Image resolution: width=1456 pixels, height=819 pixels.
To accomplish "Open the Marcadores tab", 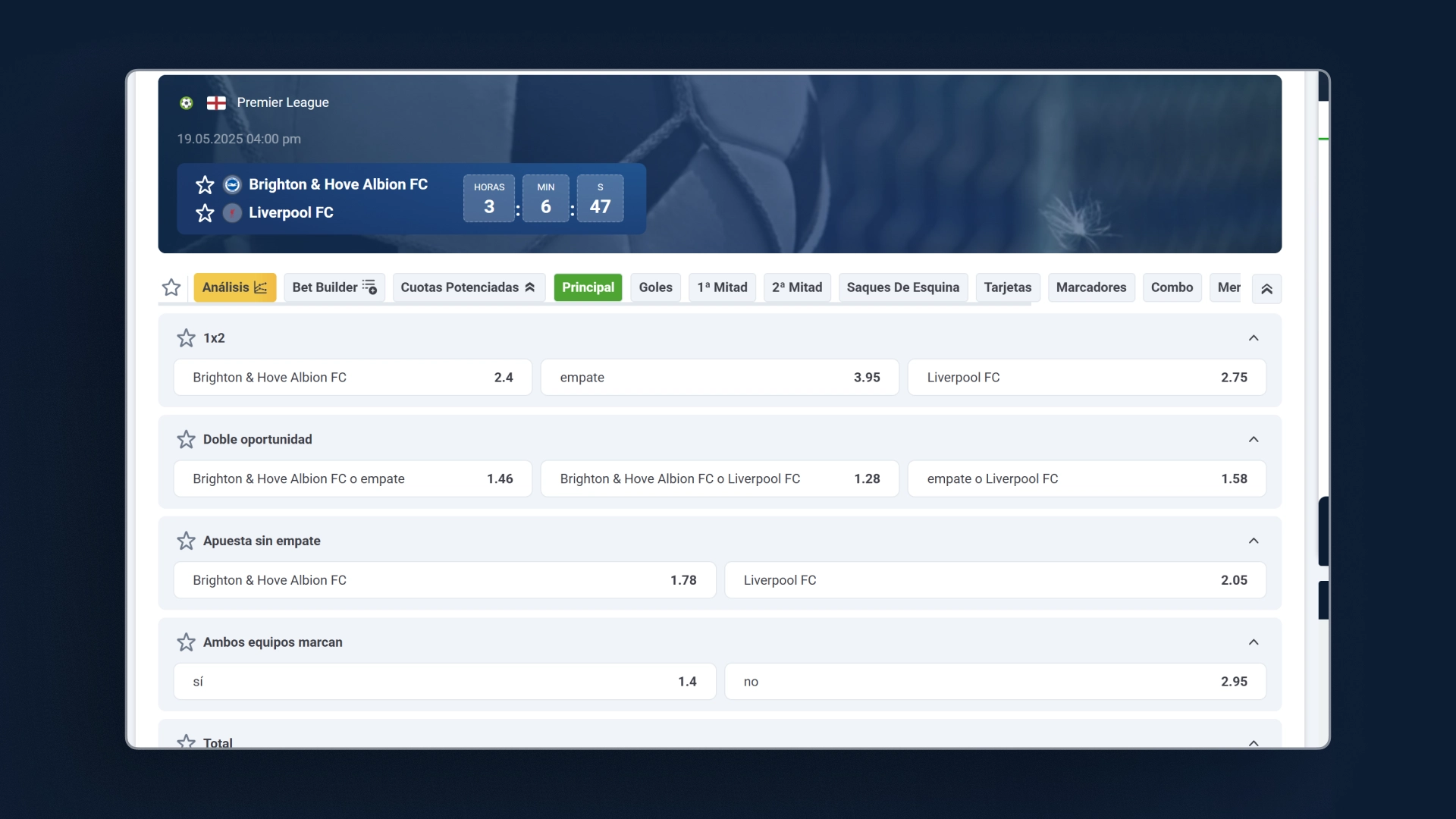I will (x=1091, y=287).
